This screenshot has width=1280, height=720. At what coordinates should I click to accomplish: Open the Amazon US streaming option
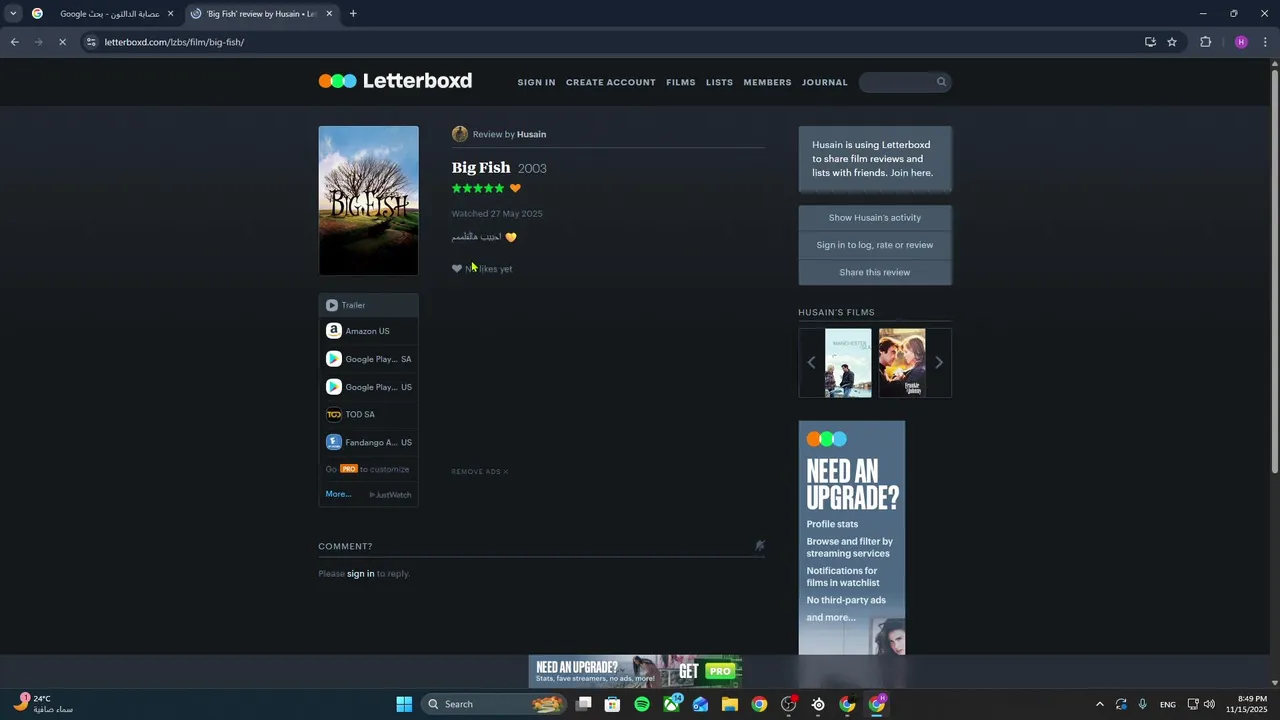[368, 331]
